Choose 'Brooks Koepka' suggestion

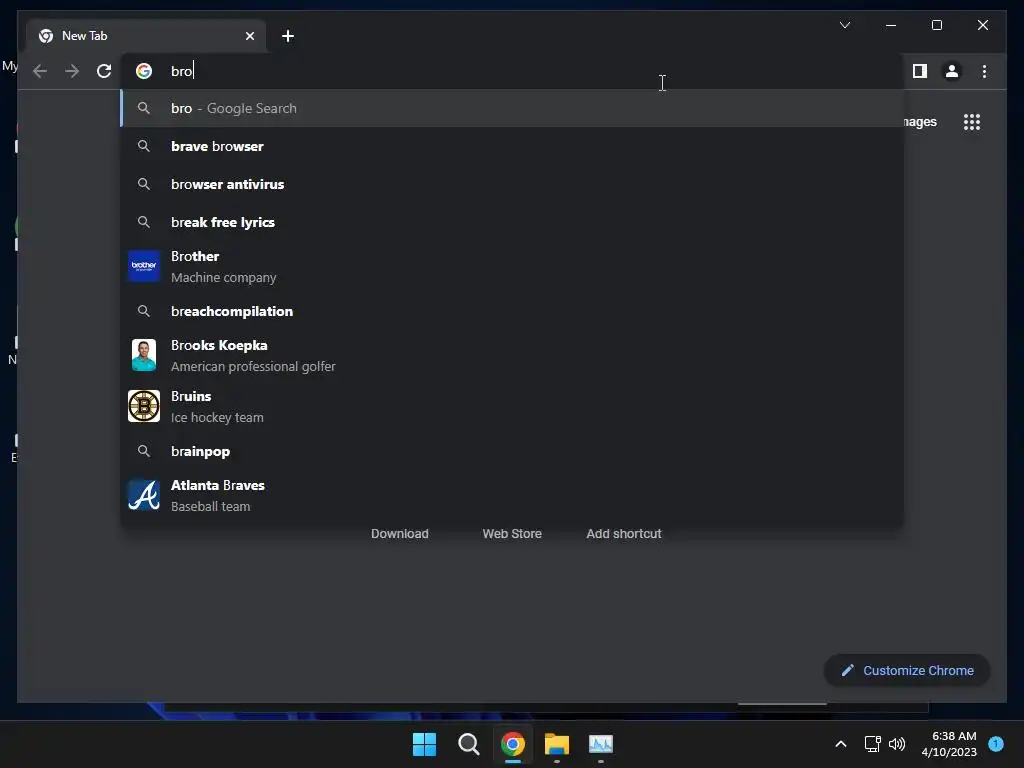[513, 355]
